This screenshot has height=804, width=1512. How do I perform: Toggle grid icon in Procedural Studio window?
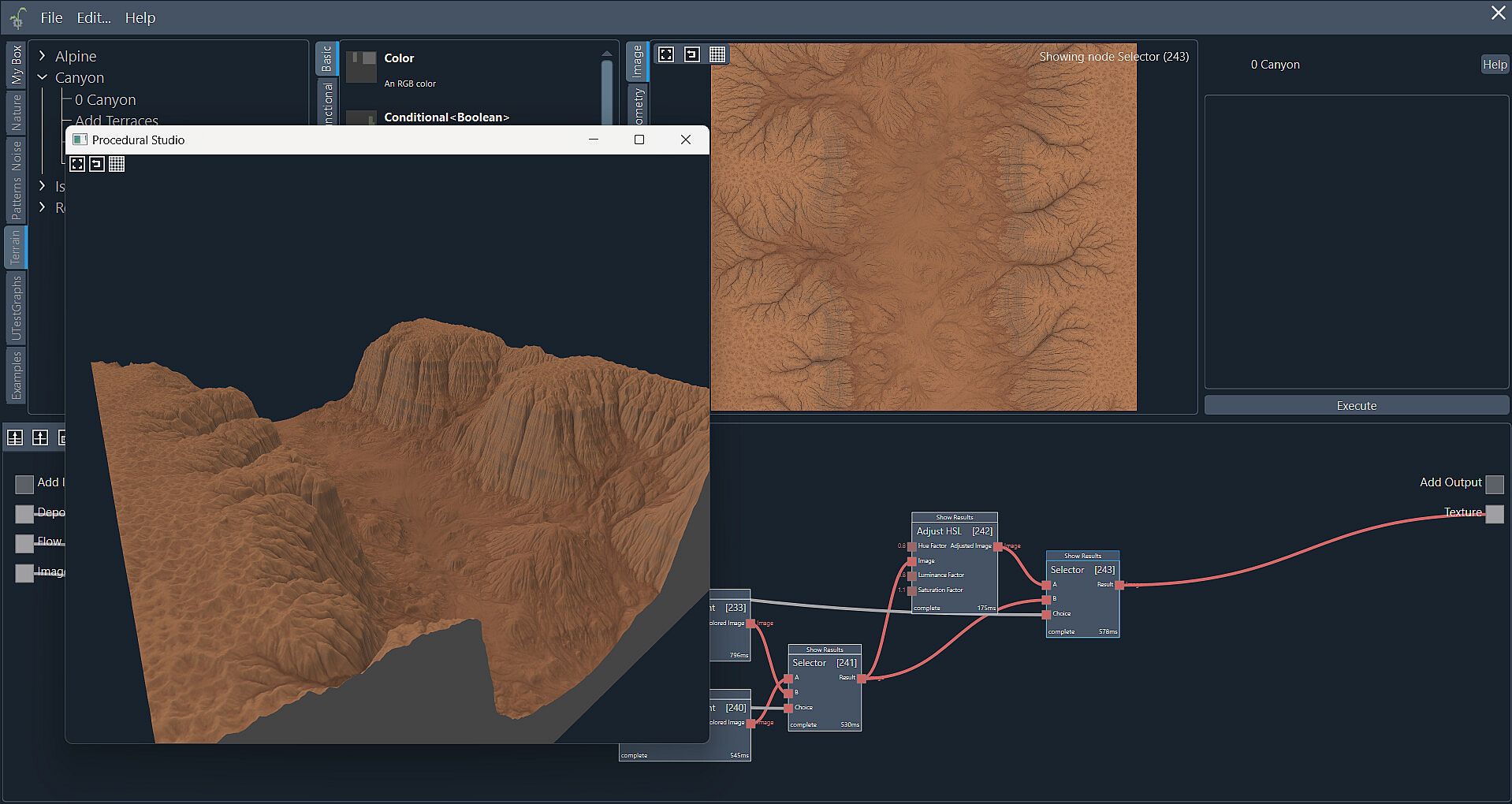117,164
